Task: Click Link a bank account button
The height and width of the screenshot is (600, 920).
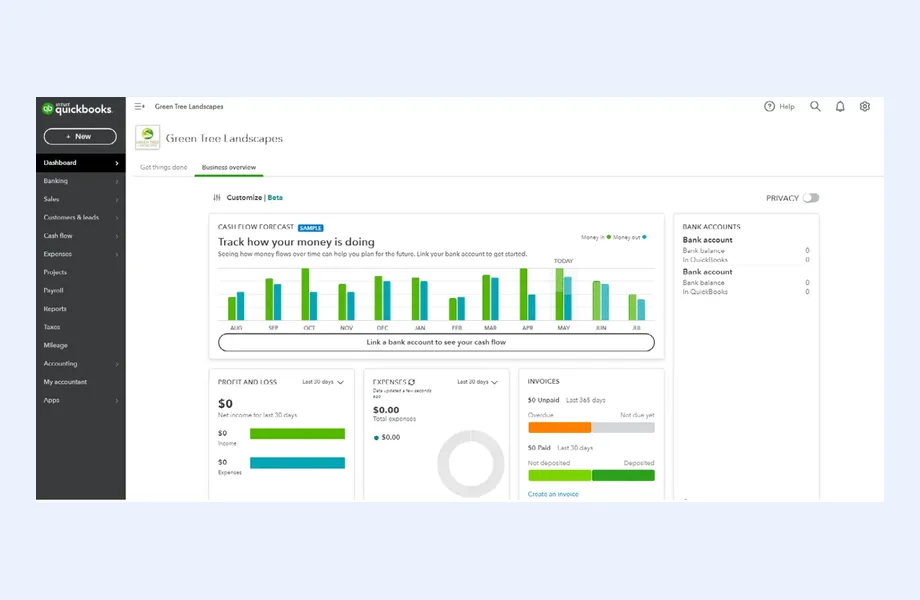Action: pyautogui.click(x=436, y=342)
